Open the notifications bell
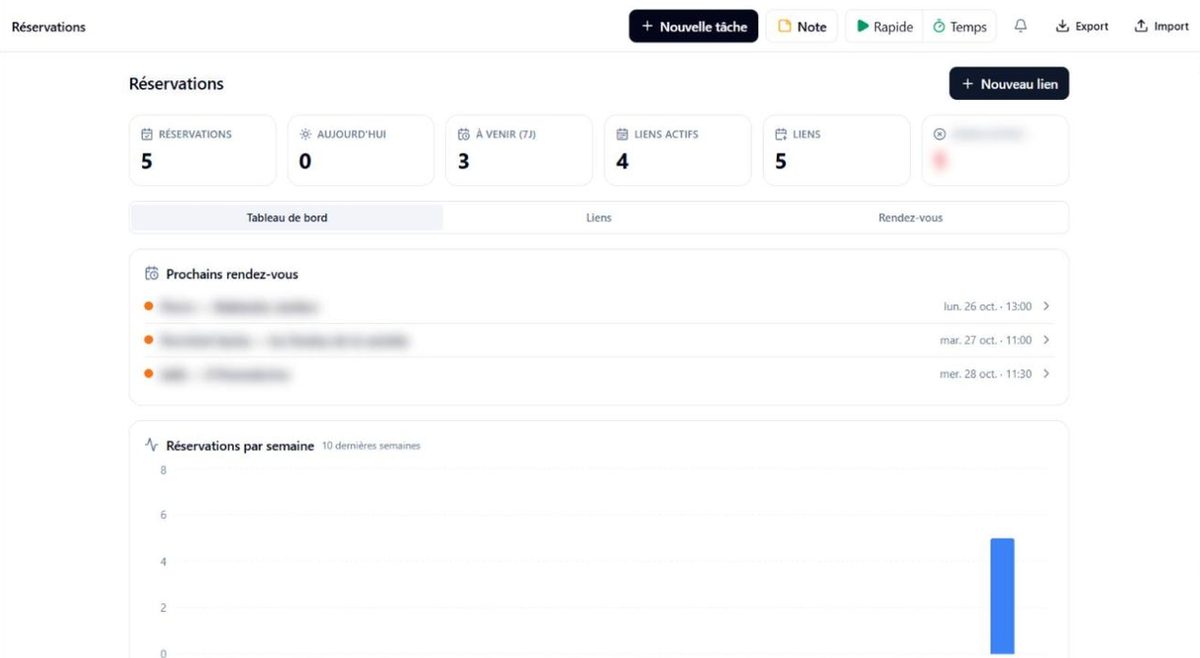The height and width of the screenshot is (658, 1200). (1020, 27)
